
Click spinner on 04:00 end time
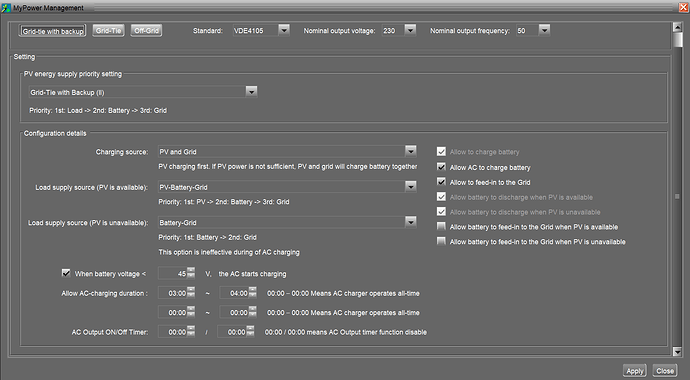[253, 293]
